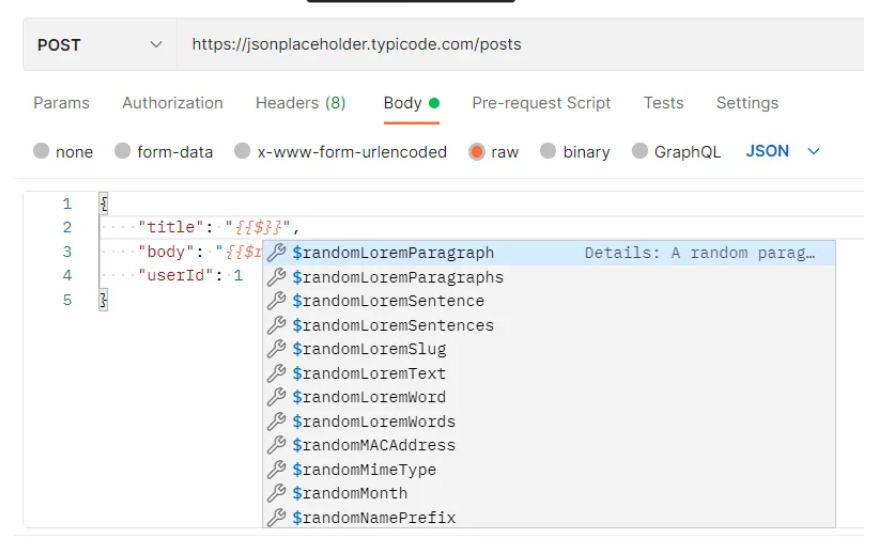Open the Settings tab

[x=747, y=103]
